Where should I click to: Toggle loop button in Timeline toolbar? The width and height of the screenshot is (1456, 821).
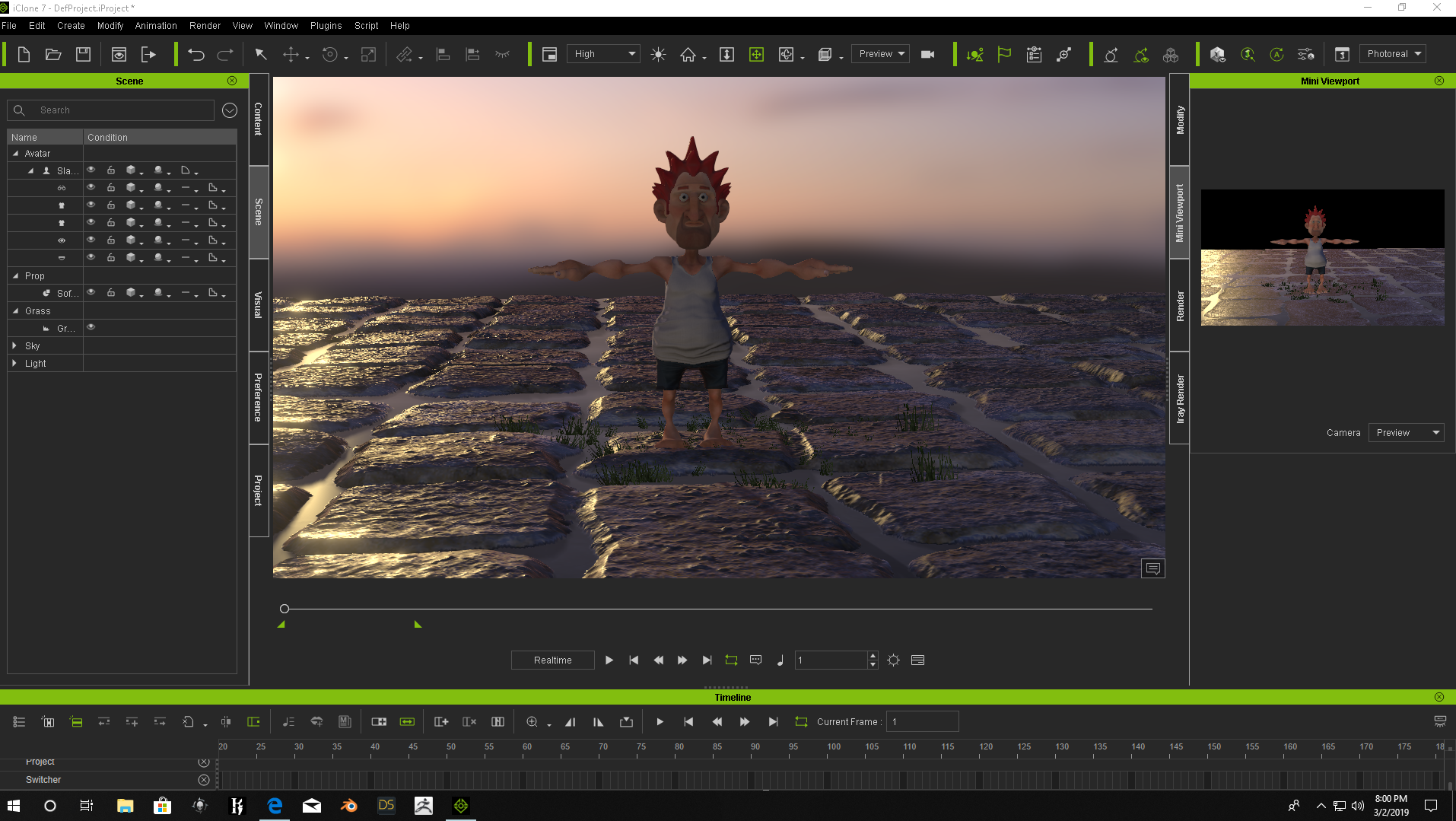click(x=801, y=721)
